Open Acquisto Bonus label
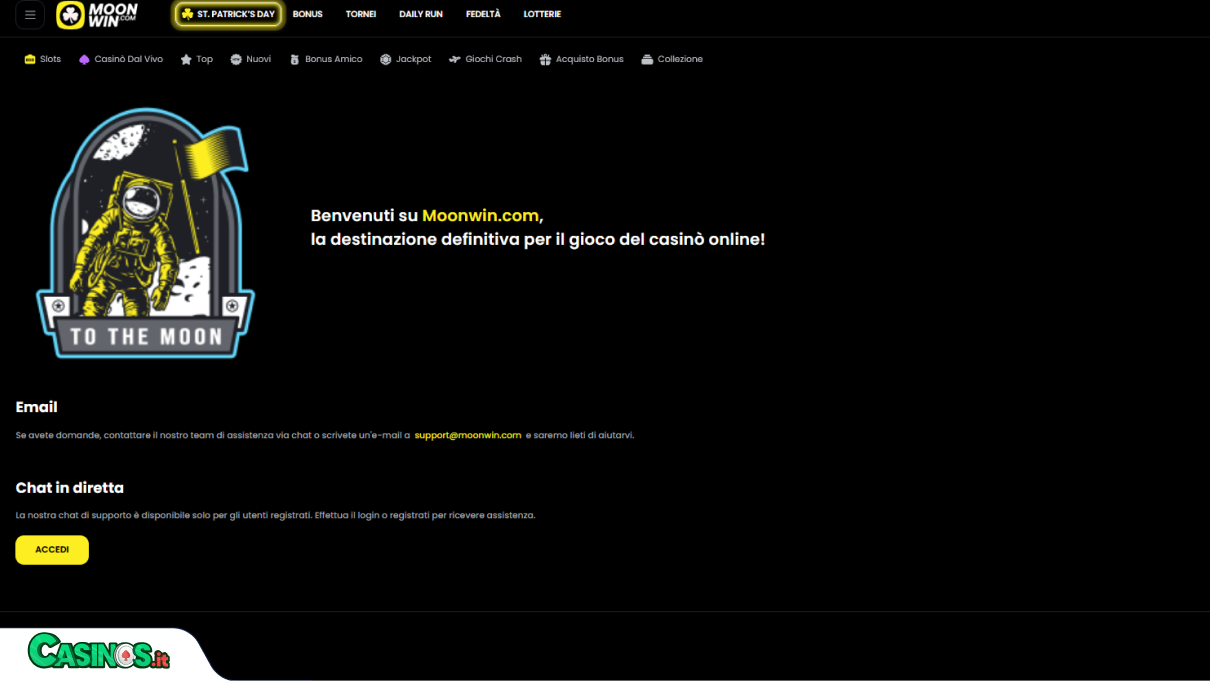This screenshot has height=681, width=1210. (x=590, y=60)
